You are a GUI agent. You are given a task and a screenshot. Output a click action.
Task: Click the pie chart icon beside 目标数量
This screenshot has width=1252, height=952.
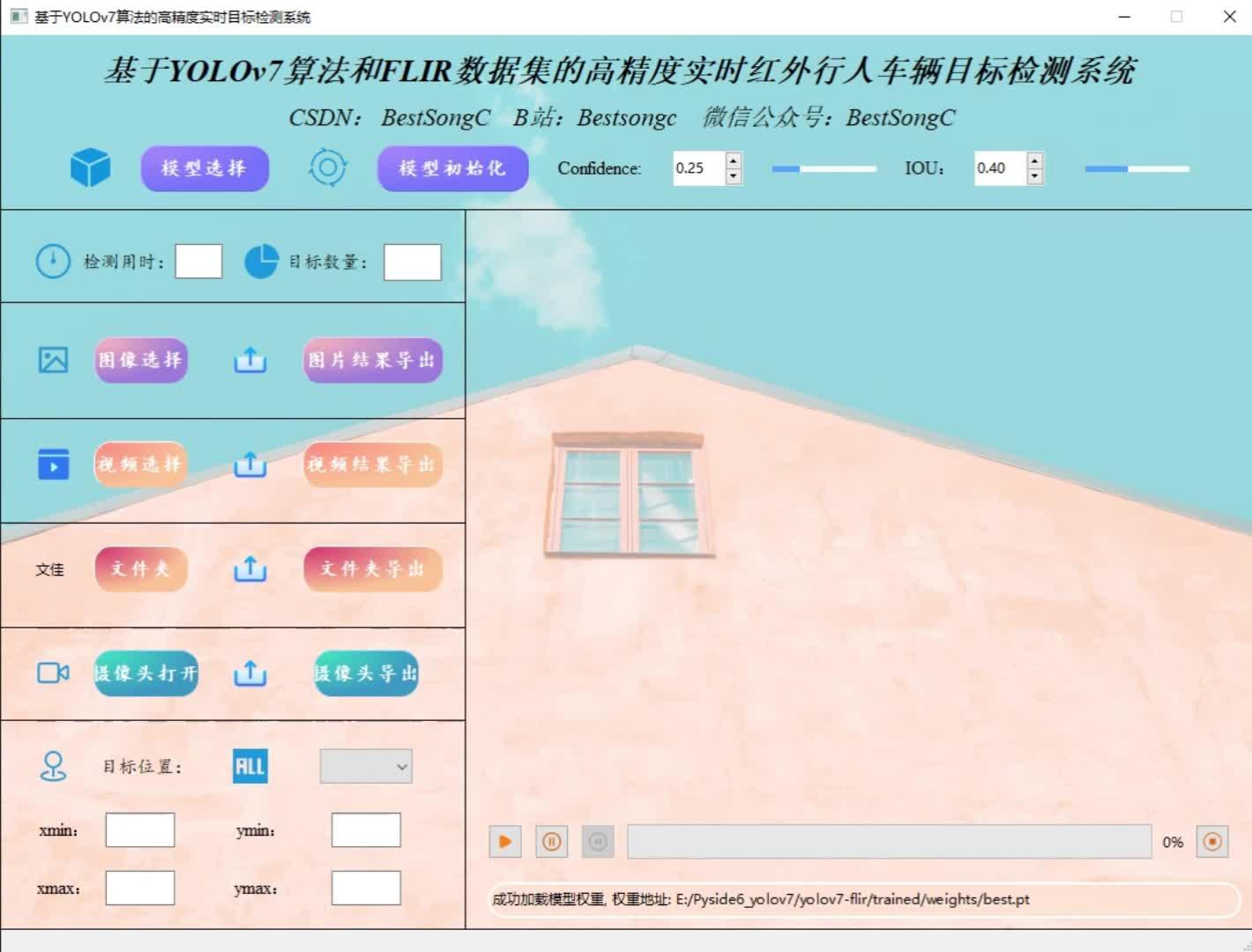(262, 261)
